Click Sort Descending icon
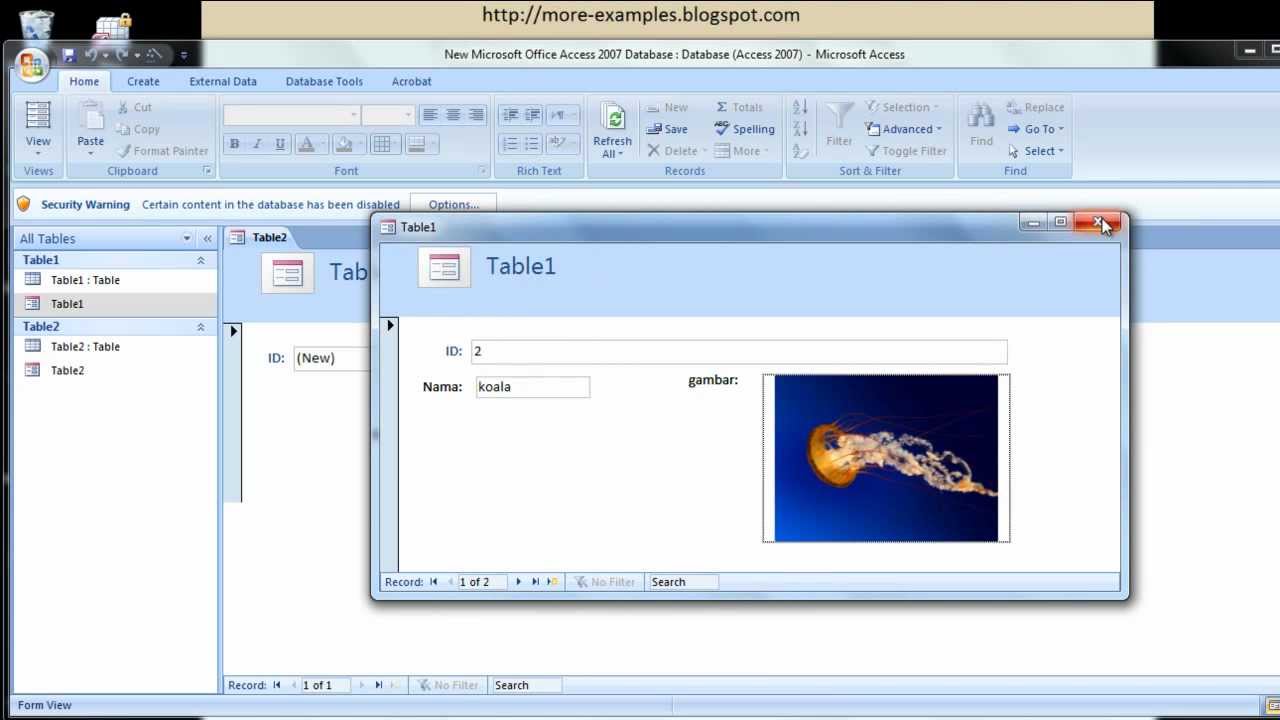Screen dimensions: 1280x720 pyautogui.click(x=800, y=129)
